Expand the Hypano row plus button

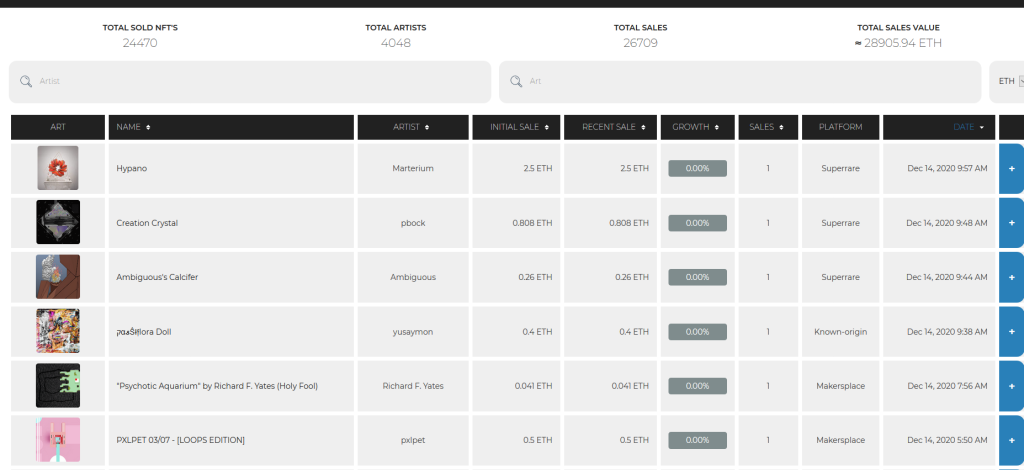[1011, 168]
